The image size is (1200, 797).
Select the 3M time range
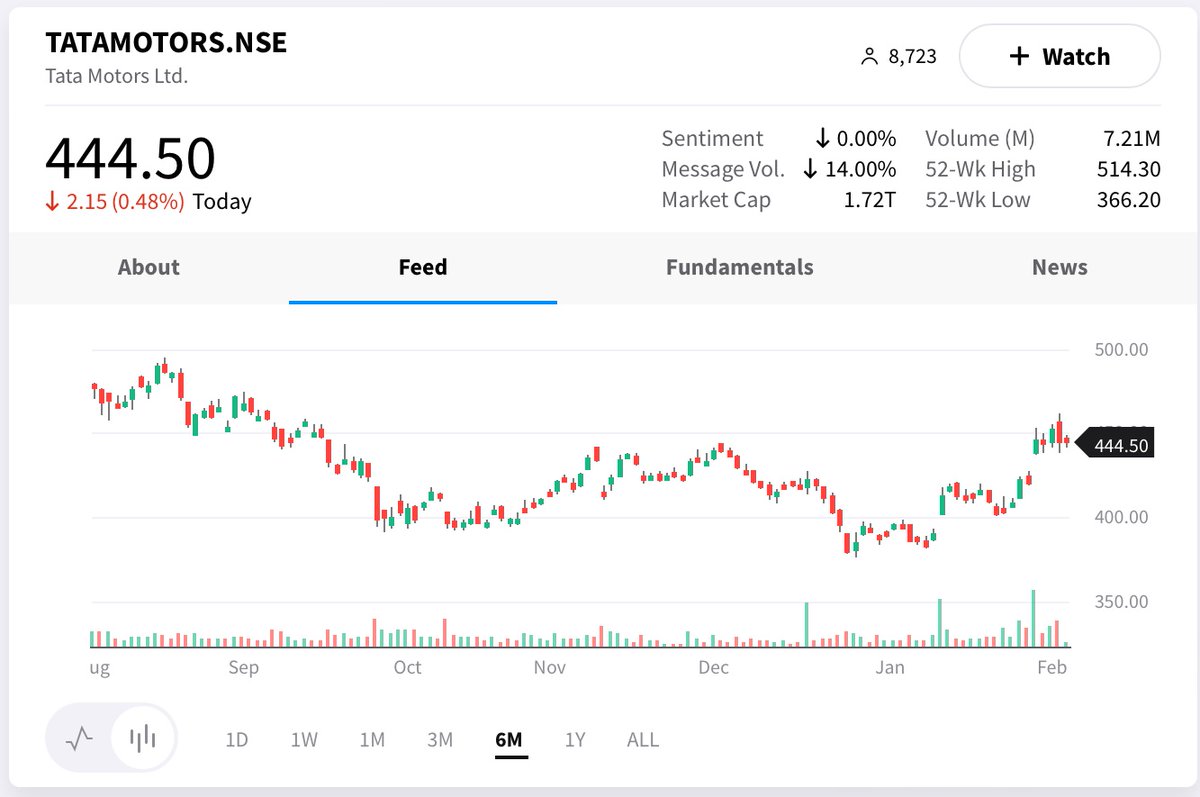[440, 740]
